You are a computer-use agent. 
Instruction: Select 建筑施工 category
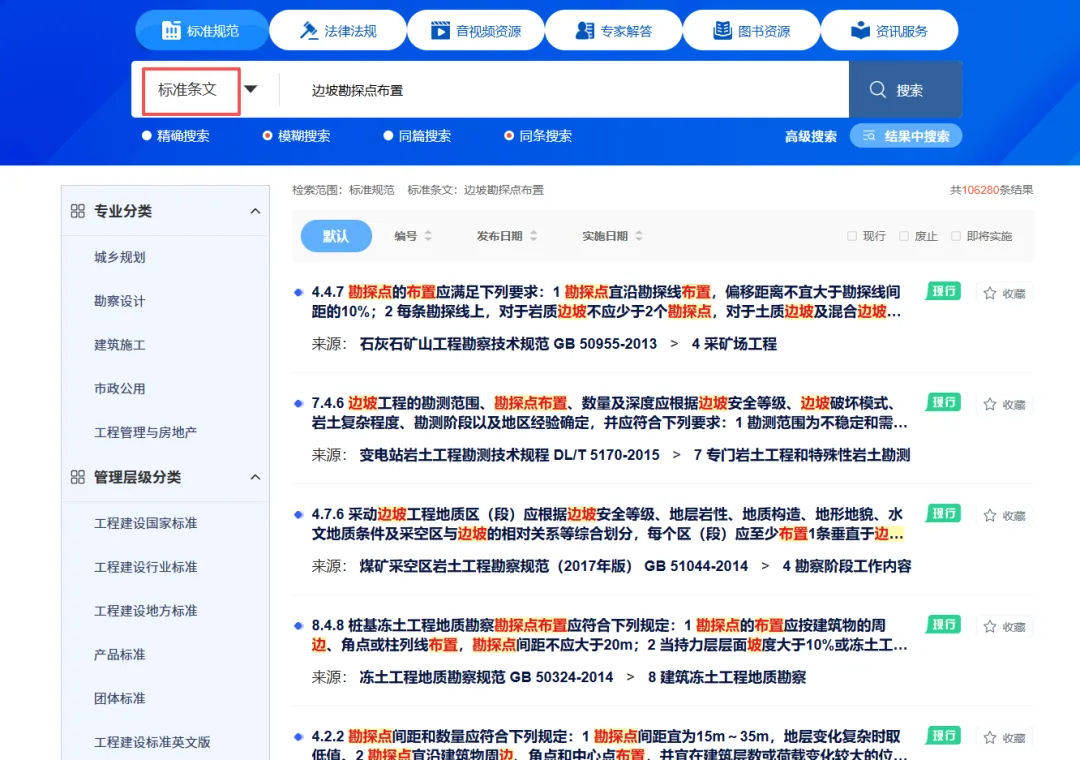tap(120, 345)
